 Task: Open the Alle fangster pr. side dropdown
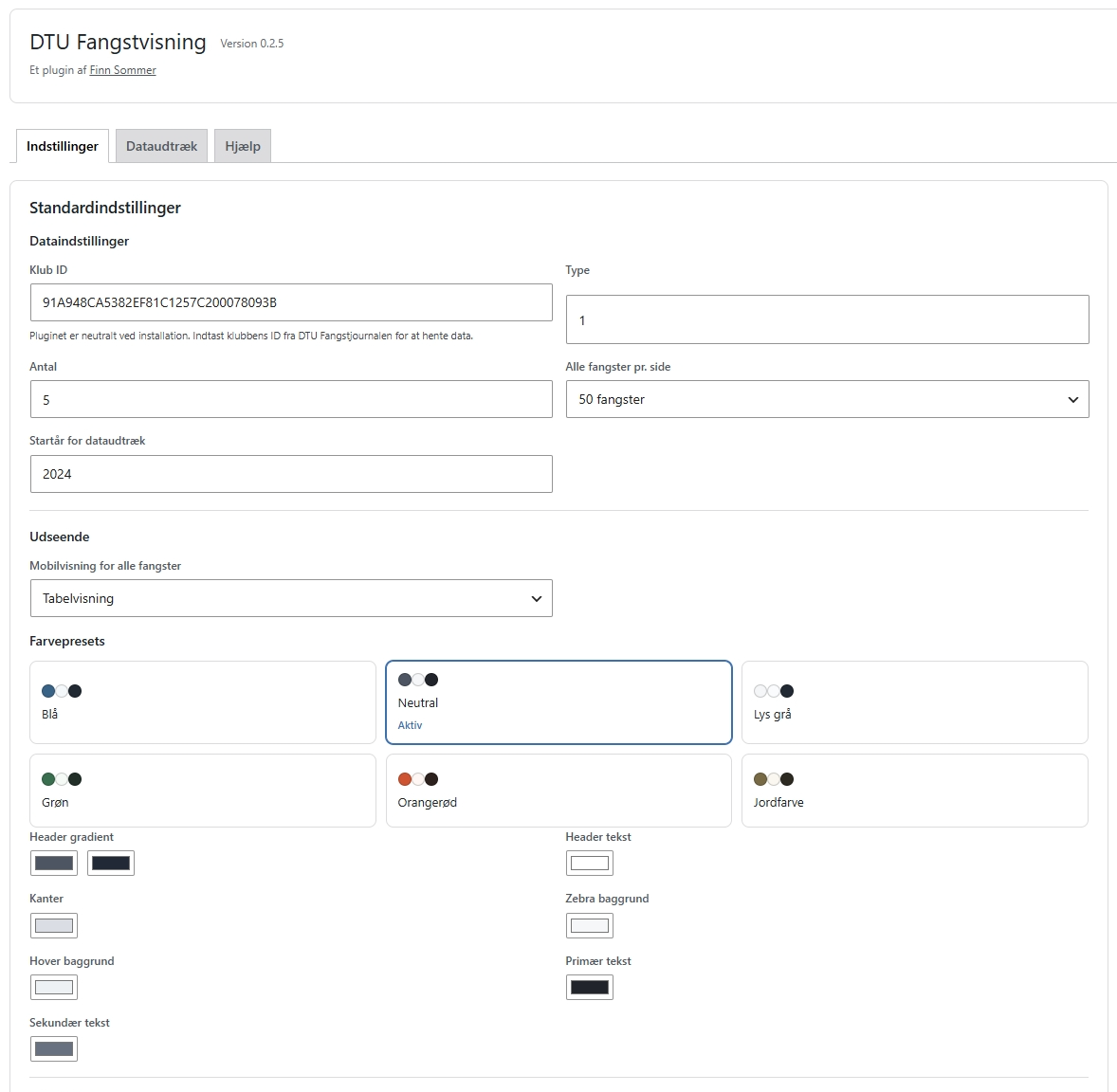(827, 399)
